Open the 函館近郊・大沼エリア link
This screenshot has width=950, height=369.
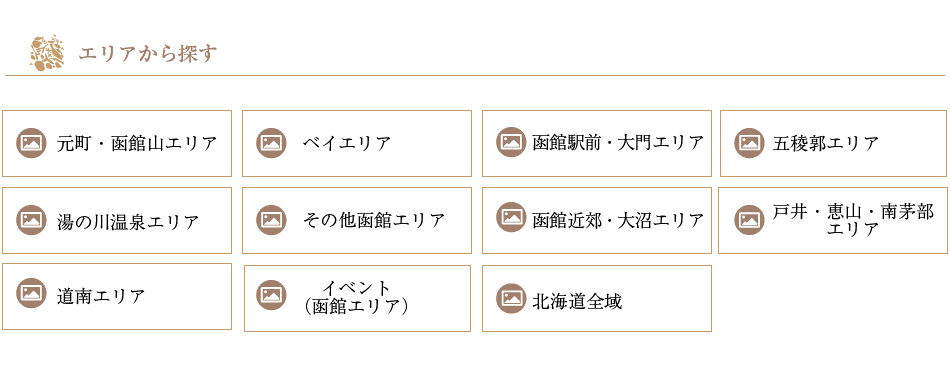597,221
